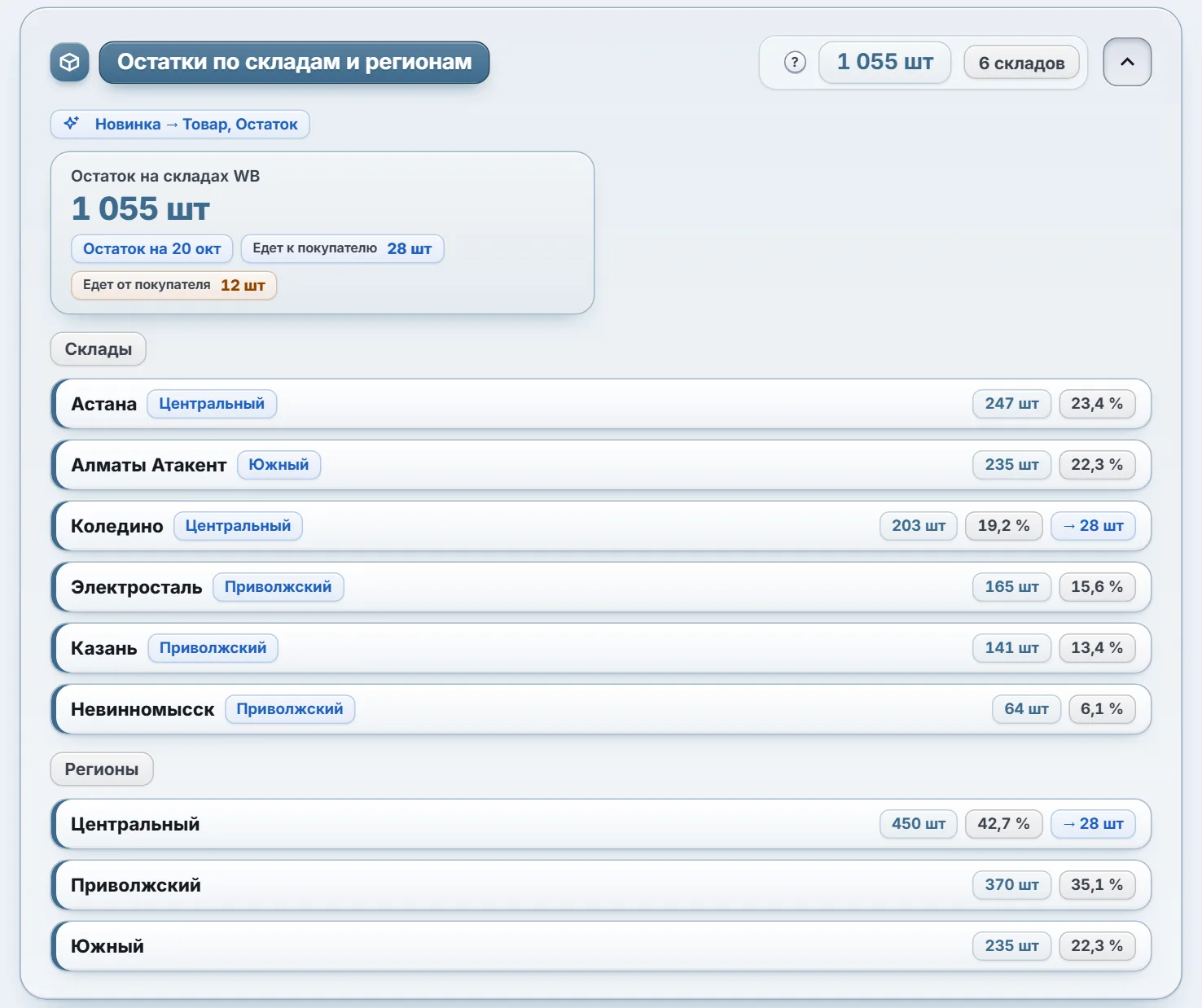The width and height of the screenshot is (1202, 1008).
Task: Click the 1 055 шт total badge in header
Action: click(885, 63)
